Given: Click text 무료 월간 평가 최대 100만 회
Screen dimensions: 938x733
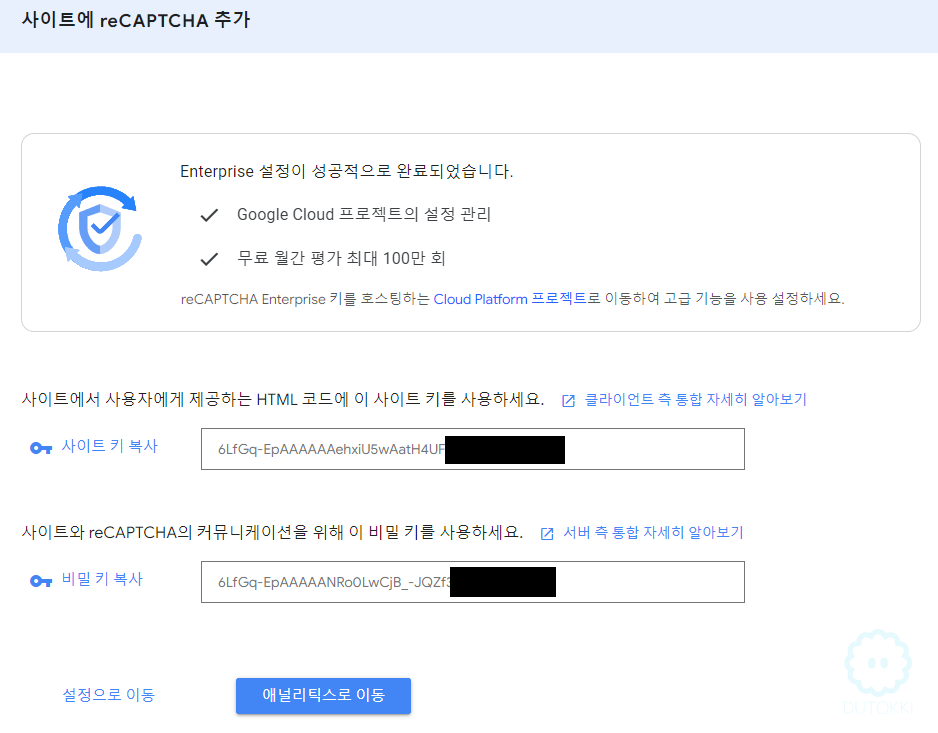Looking at the screenshot, I should coord(341,258).
